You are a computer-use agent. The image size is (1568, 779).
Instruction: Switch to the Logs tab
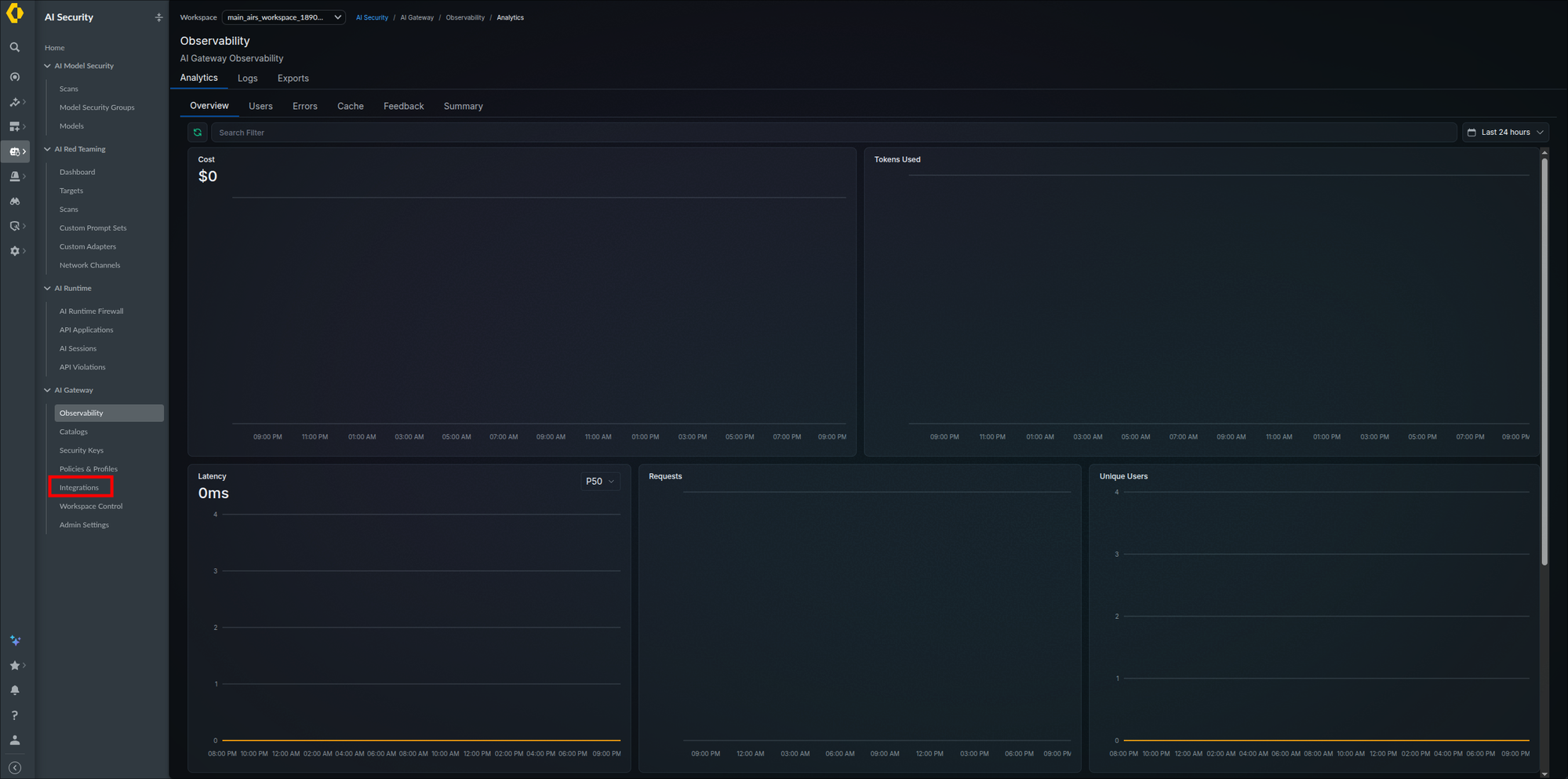[248, 78]
